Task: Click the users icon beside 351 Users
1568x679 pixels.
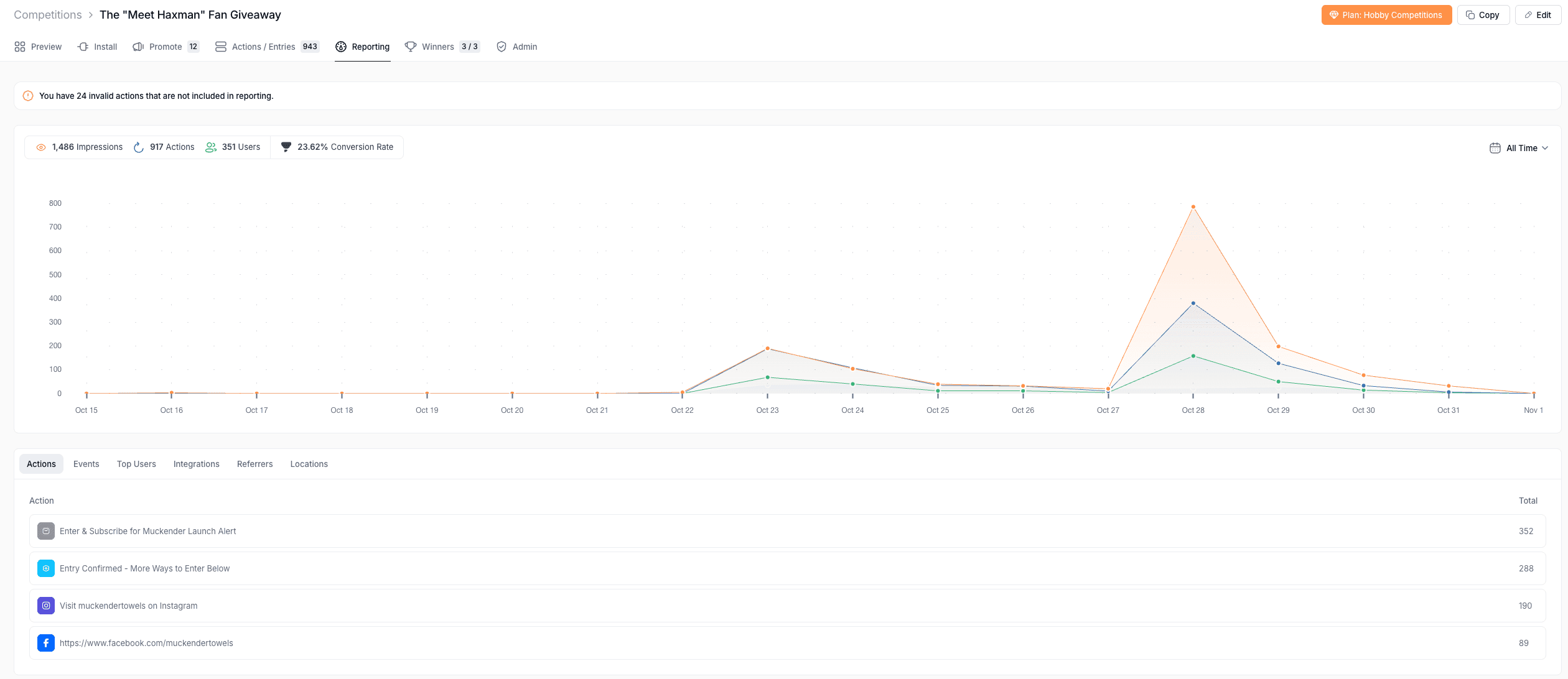Action: 211,147
